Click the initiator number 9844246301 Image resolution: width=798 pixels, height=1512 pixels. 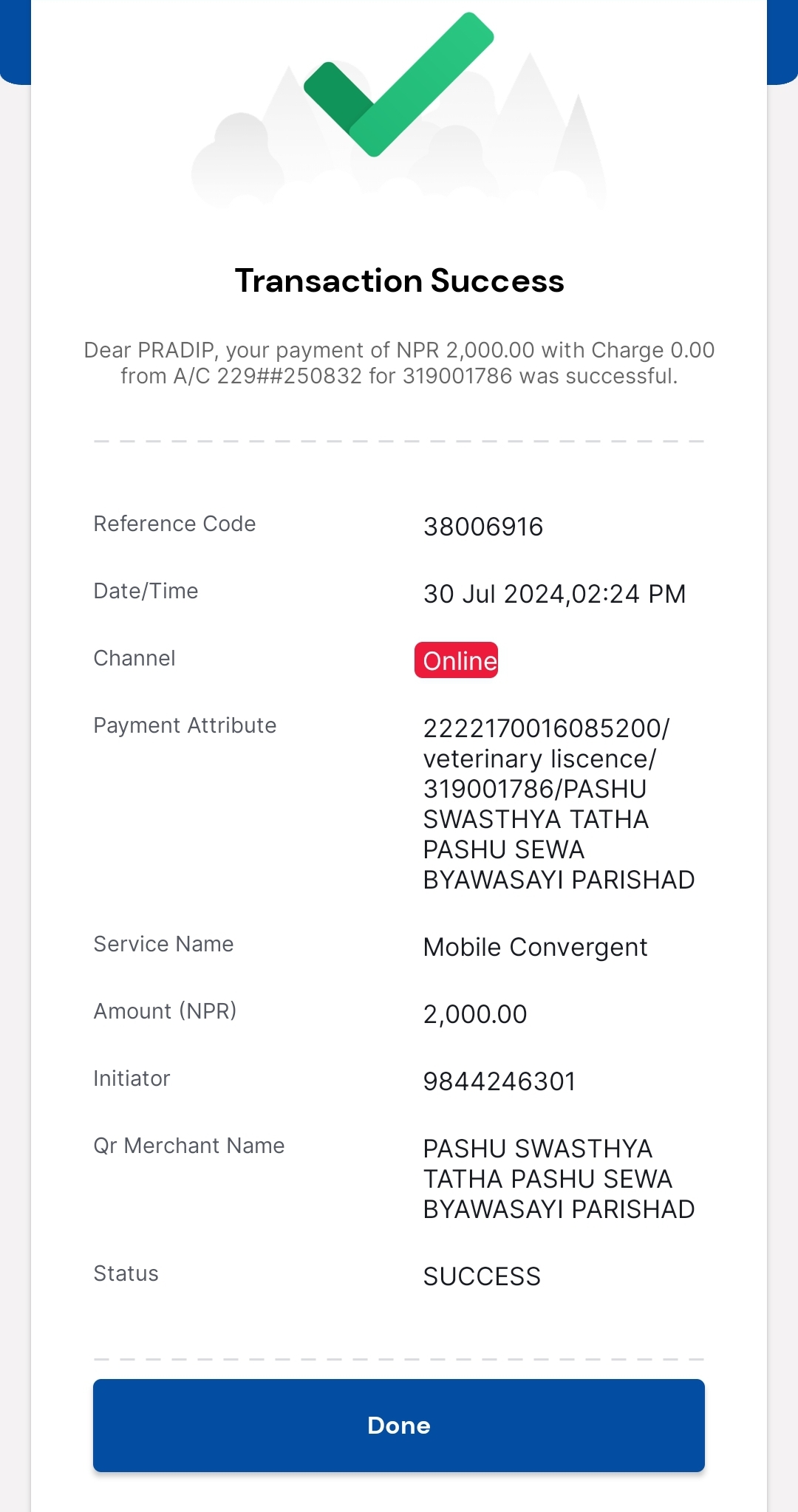(x=499, y=1081)
